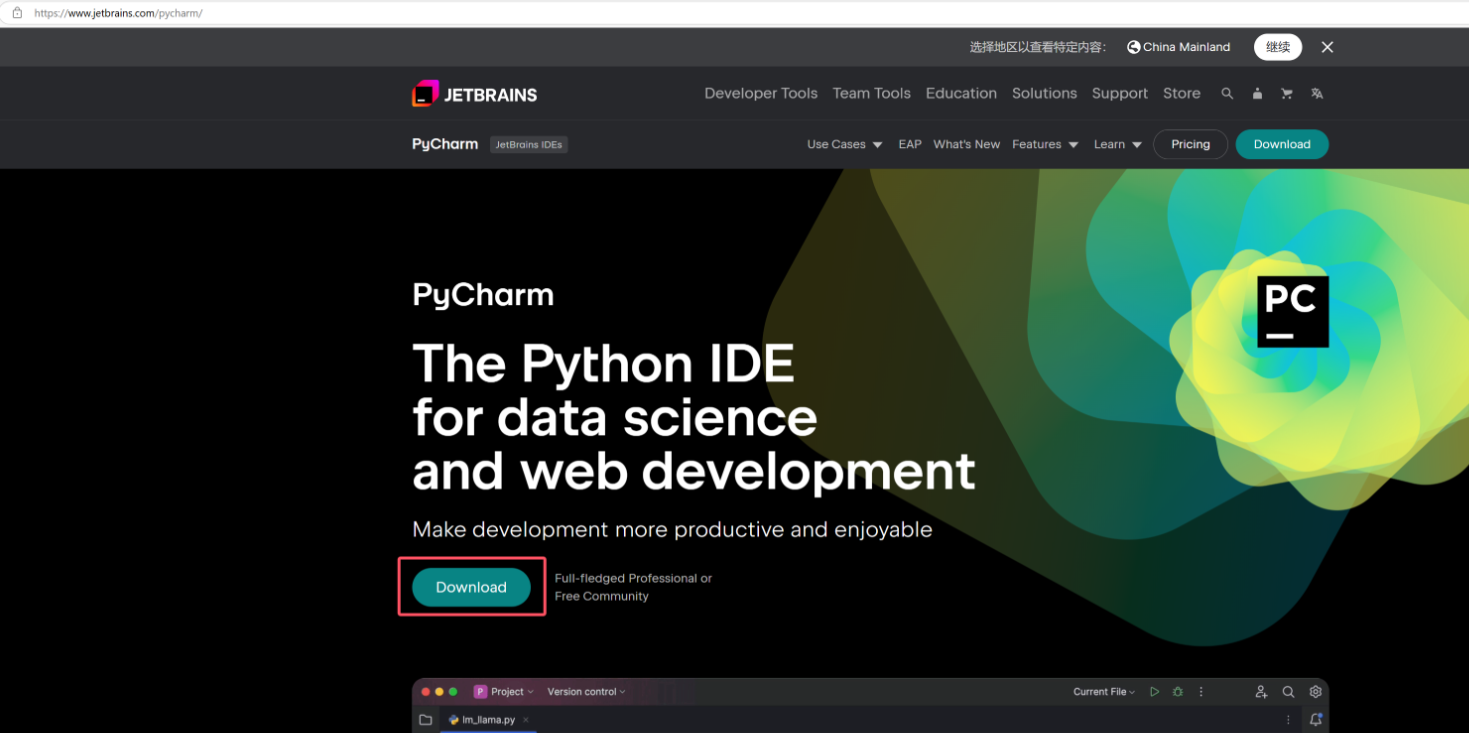Click the Pricing button
1469x733 pixels.
pos(1190,144)
